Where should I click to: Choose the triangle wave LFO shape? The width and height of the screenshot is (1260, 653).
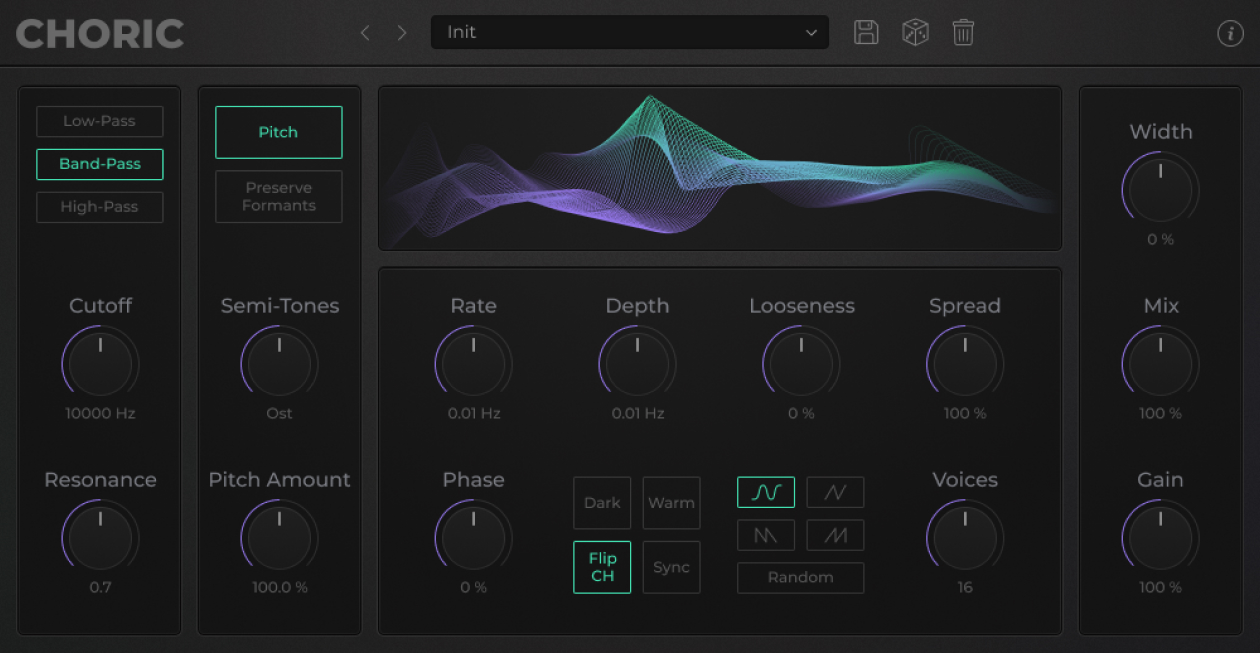tap(835, 492)
